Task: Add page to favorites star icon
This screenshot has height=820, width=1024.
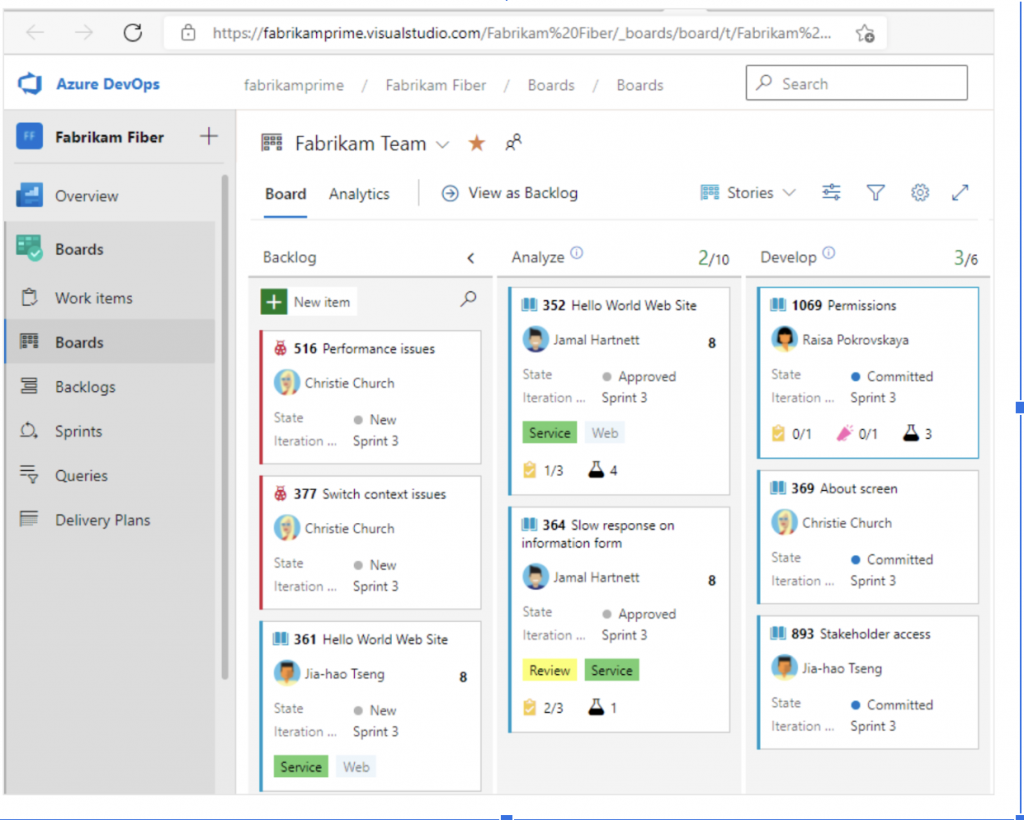Action: point(865,33)
